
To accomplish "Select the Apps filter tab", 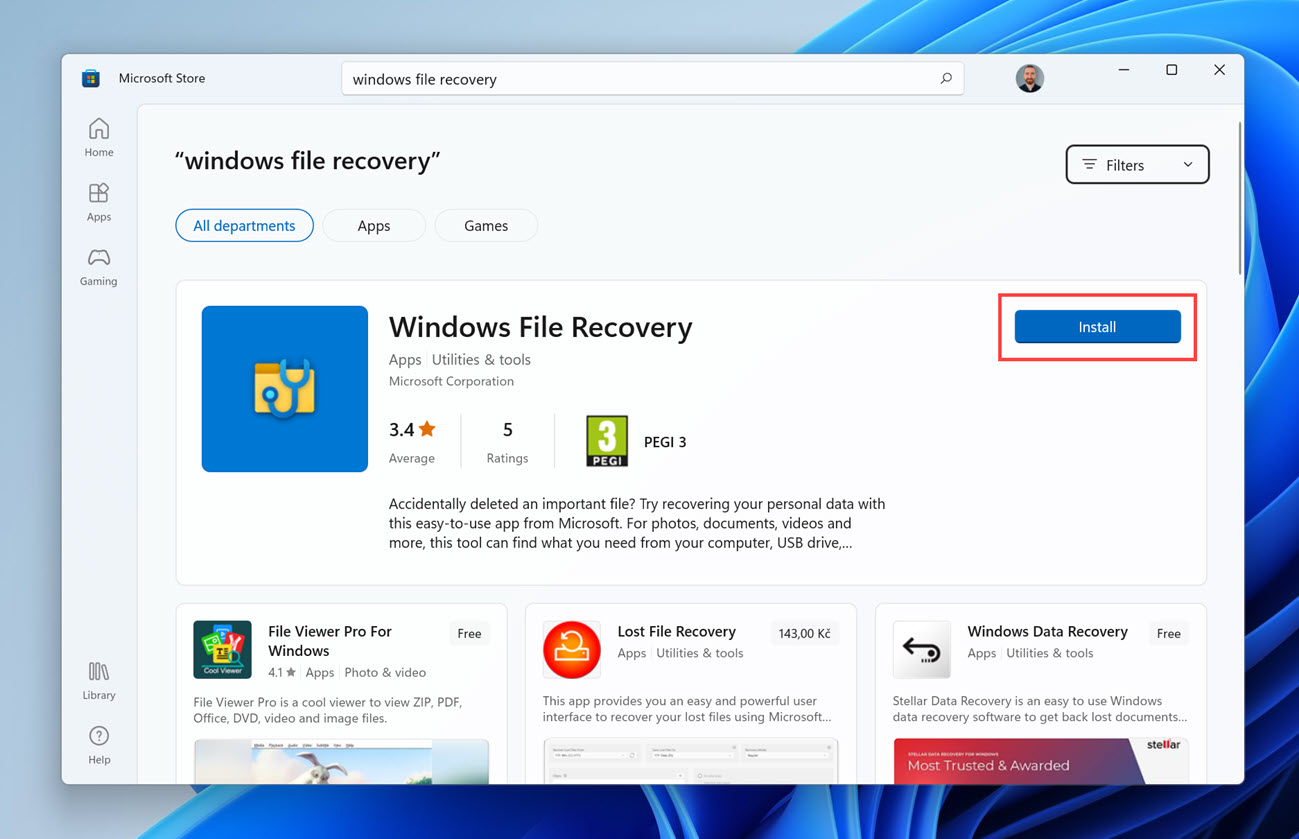I will [x=374, y=226].
